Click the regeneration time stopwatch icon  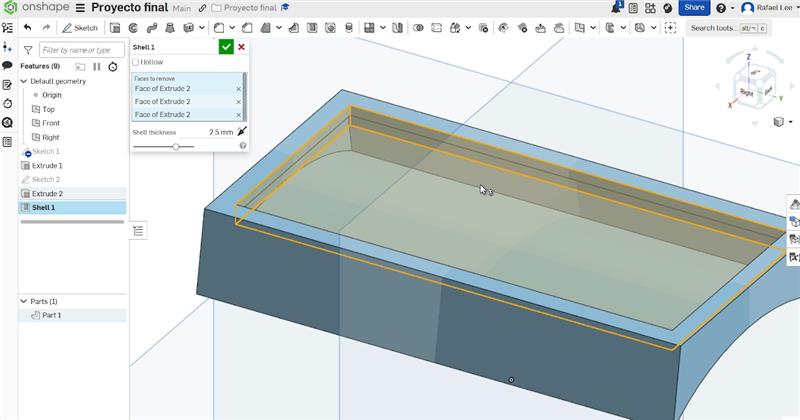[x=113, y=66]
